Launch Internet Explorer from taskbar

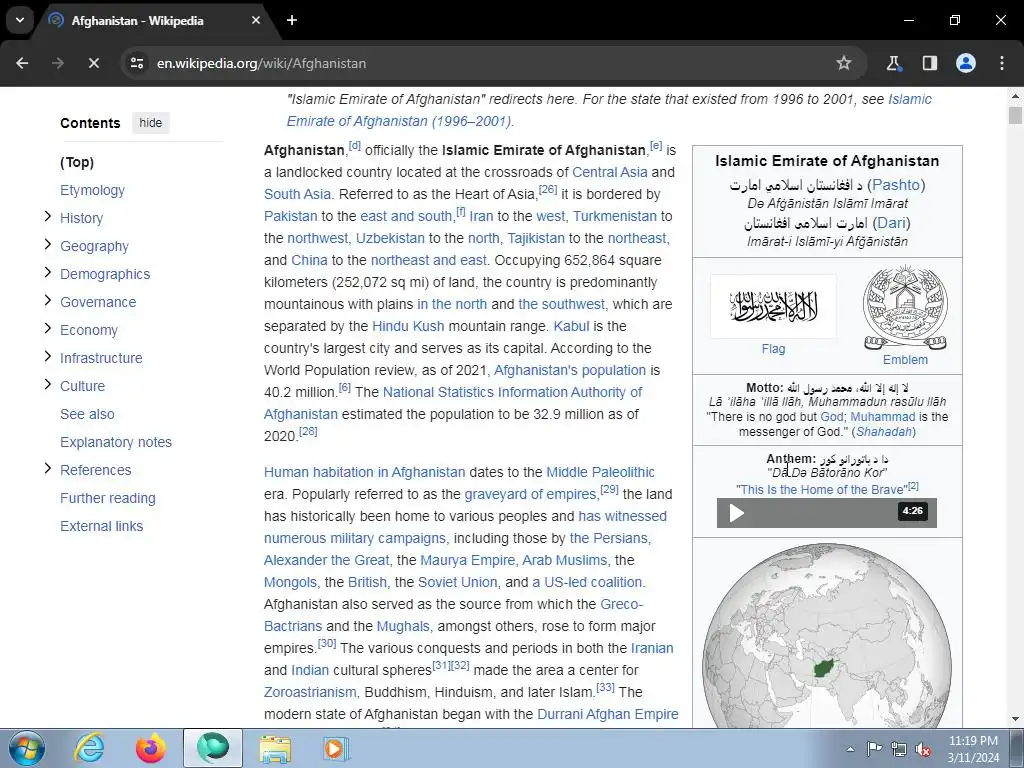[89, 748]
